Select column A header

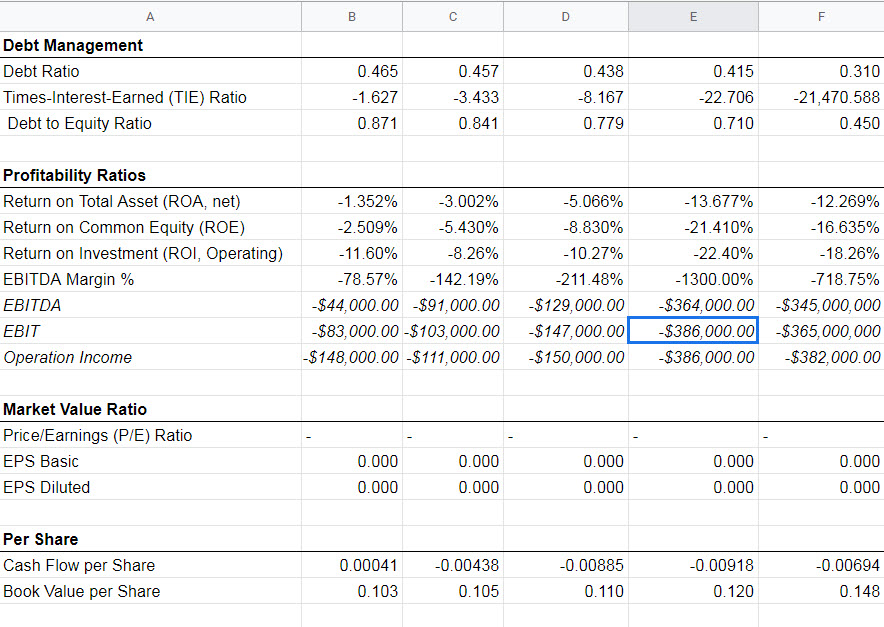coord(150,16)
